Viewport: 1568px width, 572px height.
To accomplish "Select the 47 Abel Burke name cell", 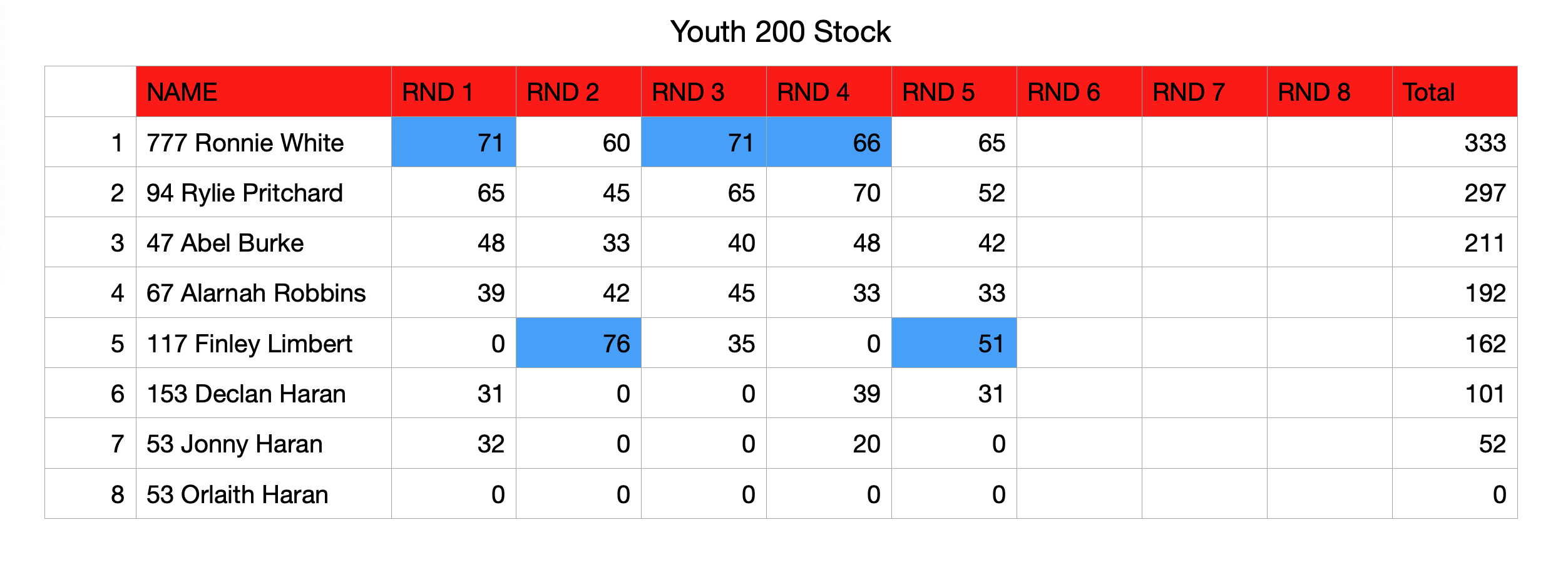I will point(264,242).
